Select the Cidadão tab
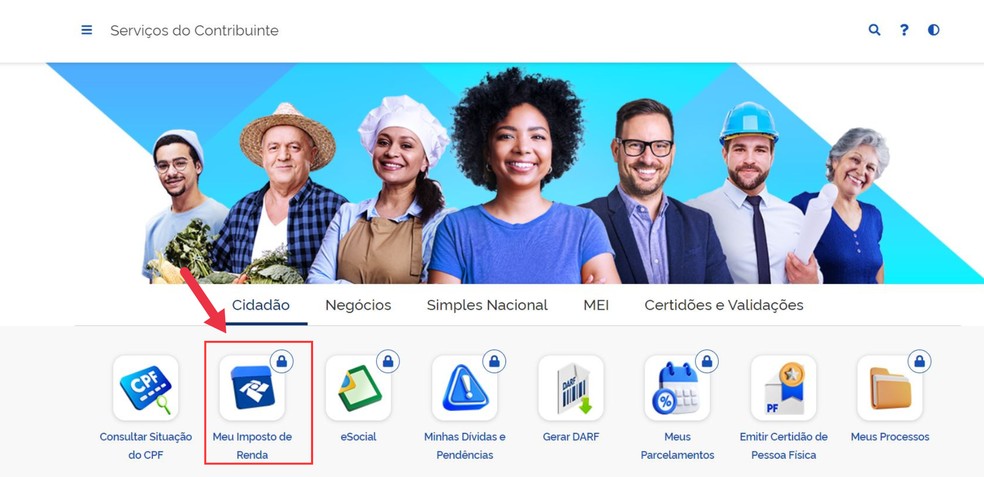 (260, 305)
